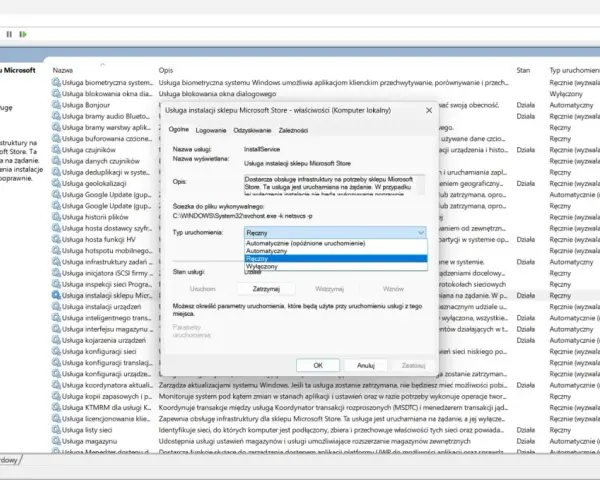The height and width of the screenshot is (480, 600).
Task: Open the Typ uruchomienia combo box
Action: coord(335,233)
